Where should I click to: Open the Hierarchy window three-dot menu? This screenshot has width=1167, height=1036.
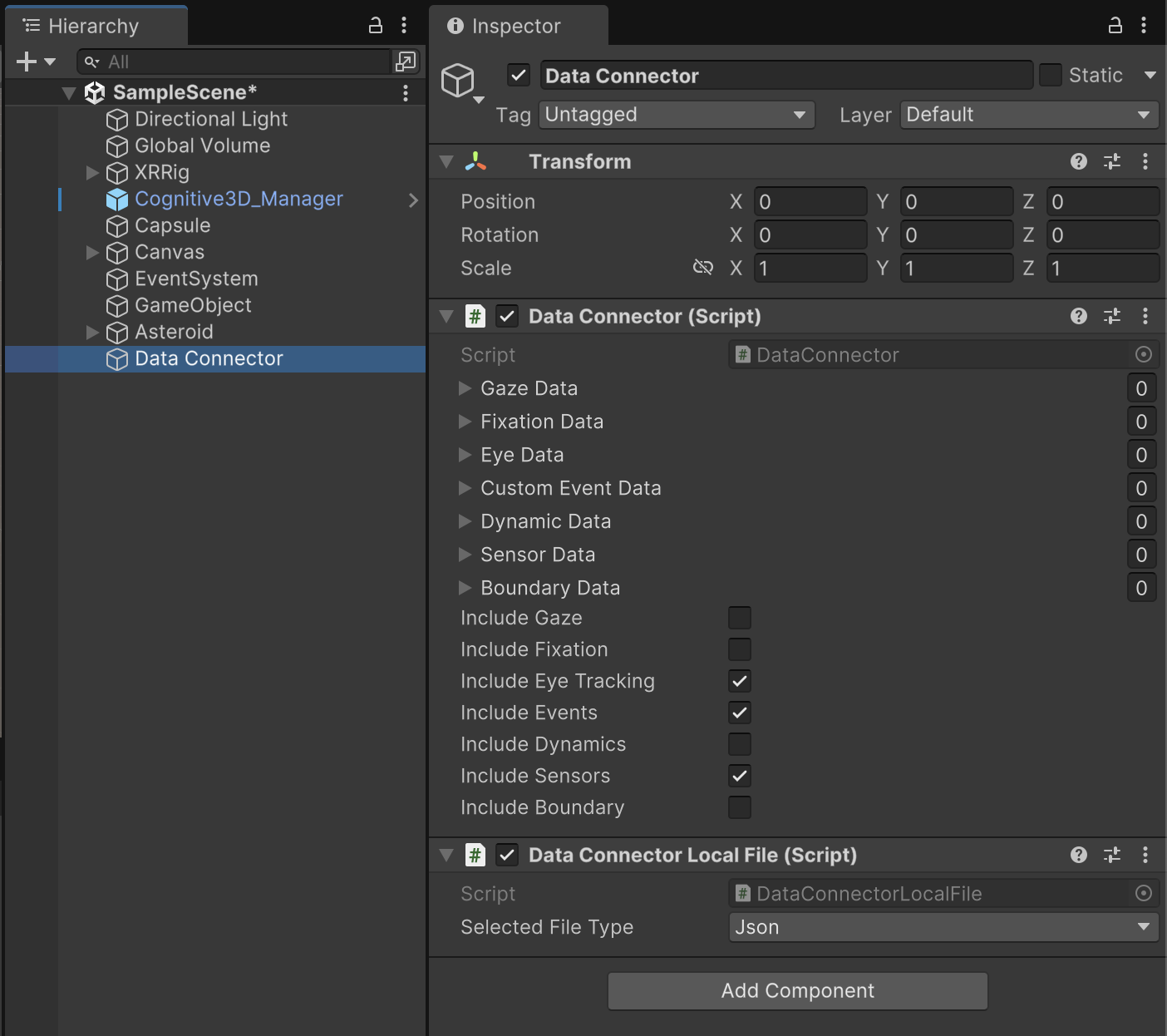405,25
